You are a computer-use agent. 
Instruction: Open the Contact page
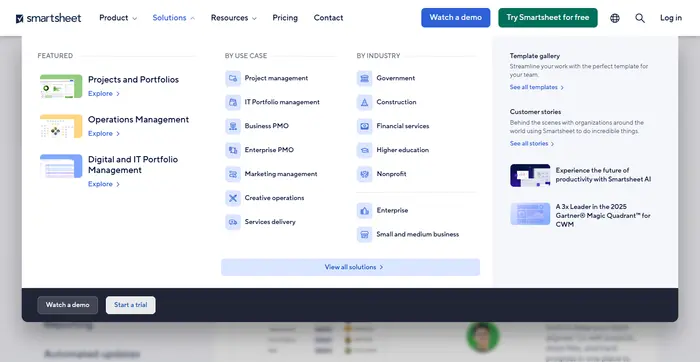pyautogui.click(x=328, y=18)
